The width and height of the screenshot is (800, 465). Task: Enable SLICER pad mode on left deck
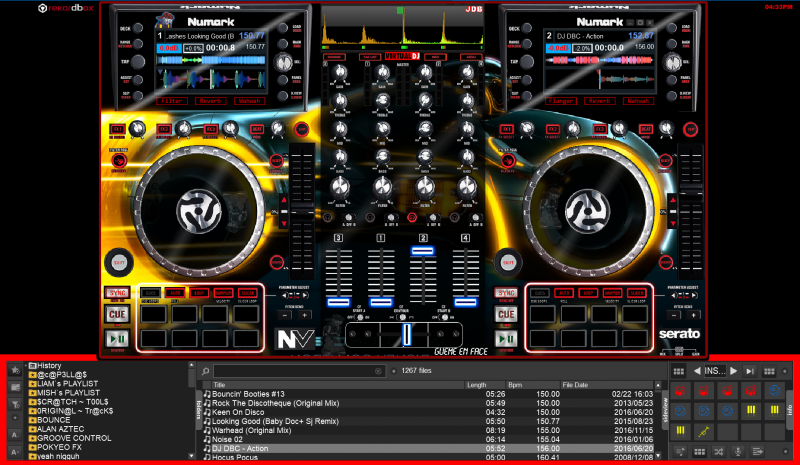pyautogui.click(x=248, y=293)
